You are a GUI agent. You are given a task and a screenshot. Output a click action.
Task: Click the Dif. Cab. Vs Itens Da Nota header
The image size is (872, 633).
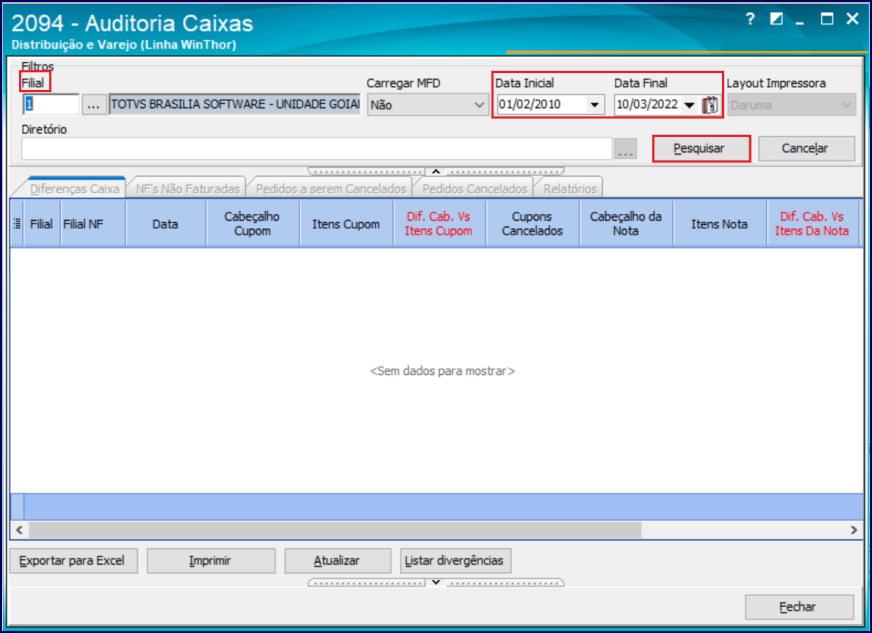point(812,224)
